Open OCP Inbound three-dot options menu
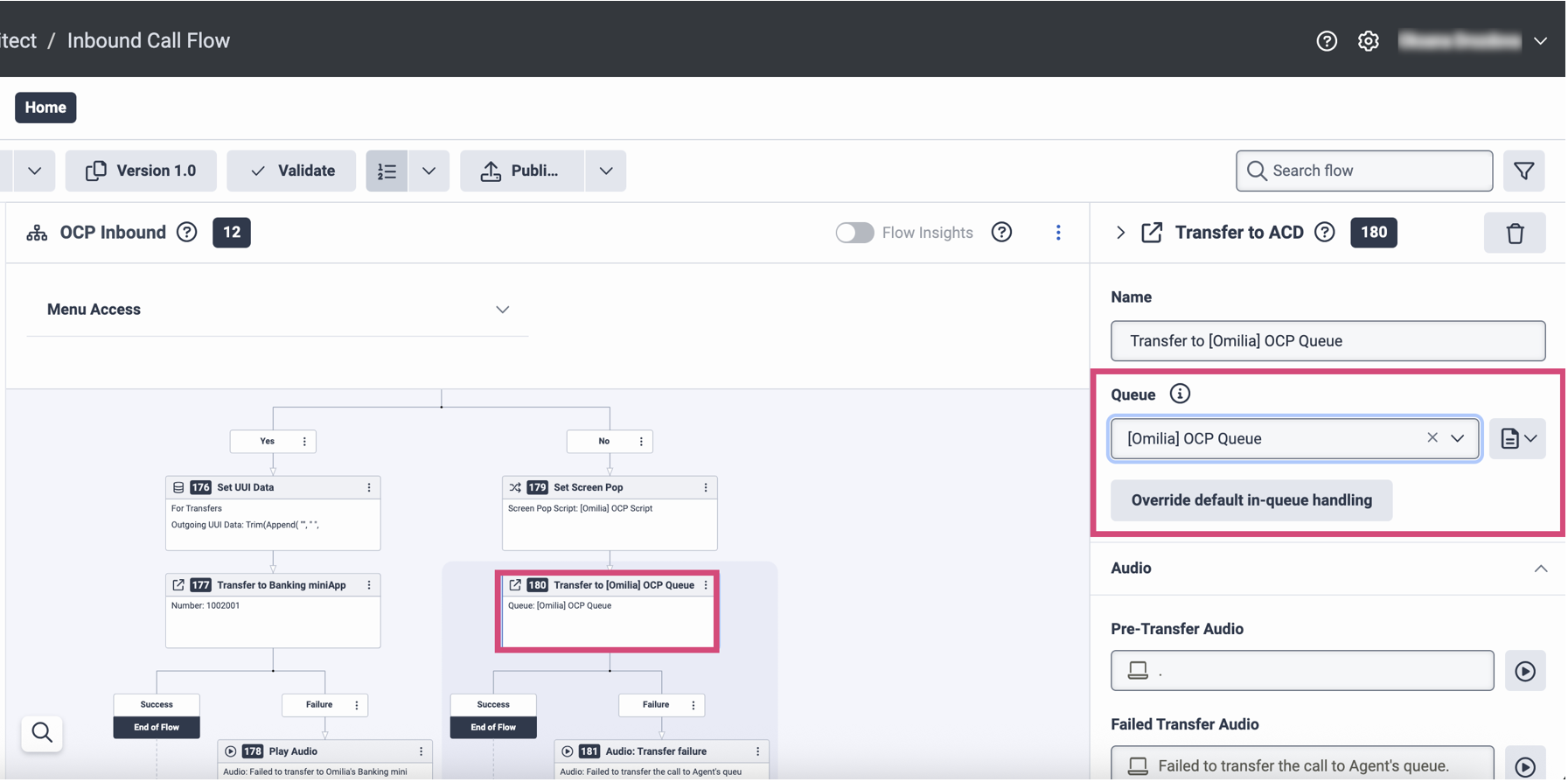The width and height of the screenshot is (1568, 782). (x=1057, y=233)
